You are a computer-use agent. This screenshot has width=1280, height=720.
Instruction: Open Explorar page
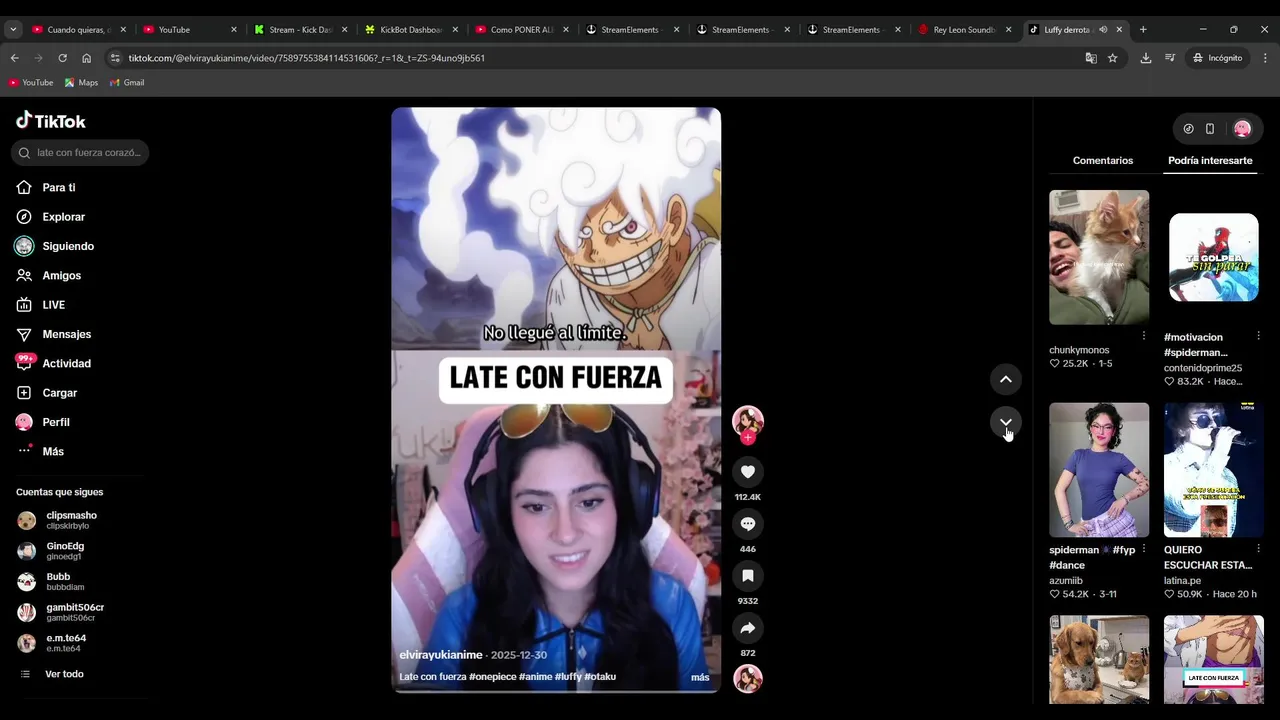coord(51,217)
